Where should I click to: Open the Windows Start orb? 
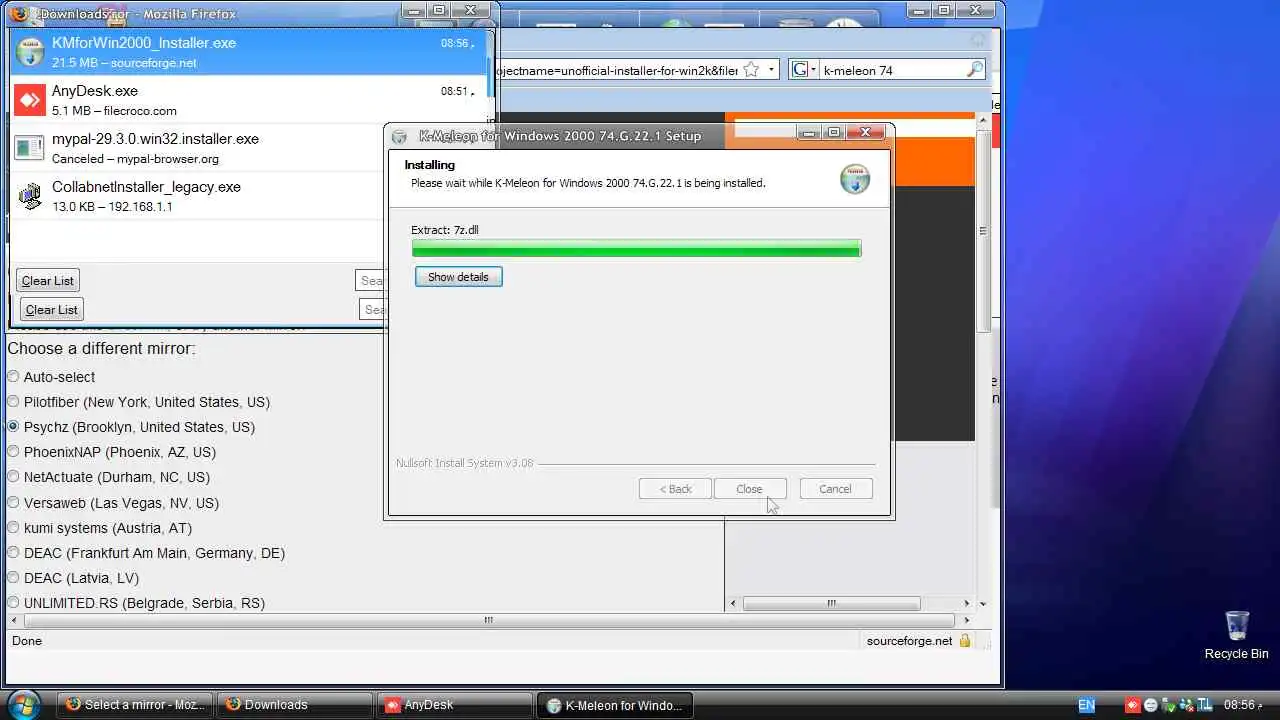coord(22,704)
